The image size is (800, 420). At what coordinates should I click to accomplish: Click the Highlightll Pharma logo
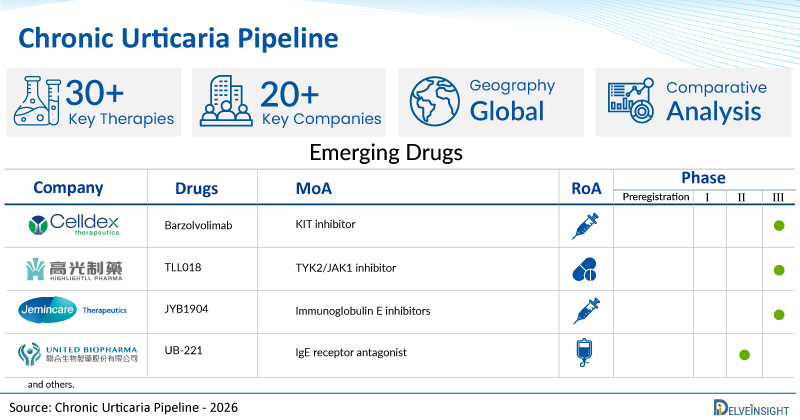pos(74,269)
